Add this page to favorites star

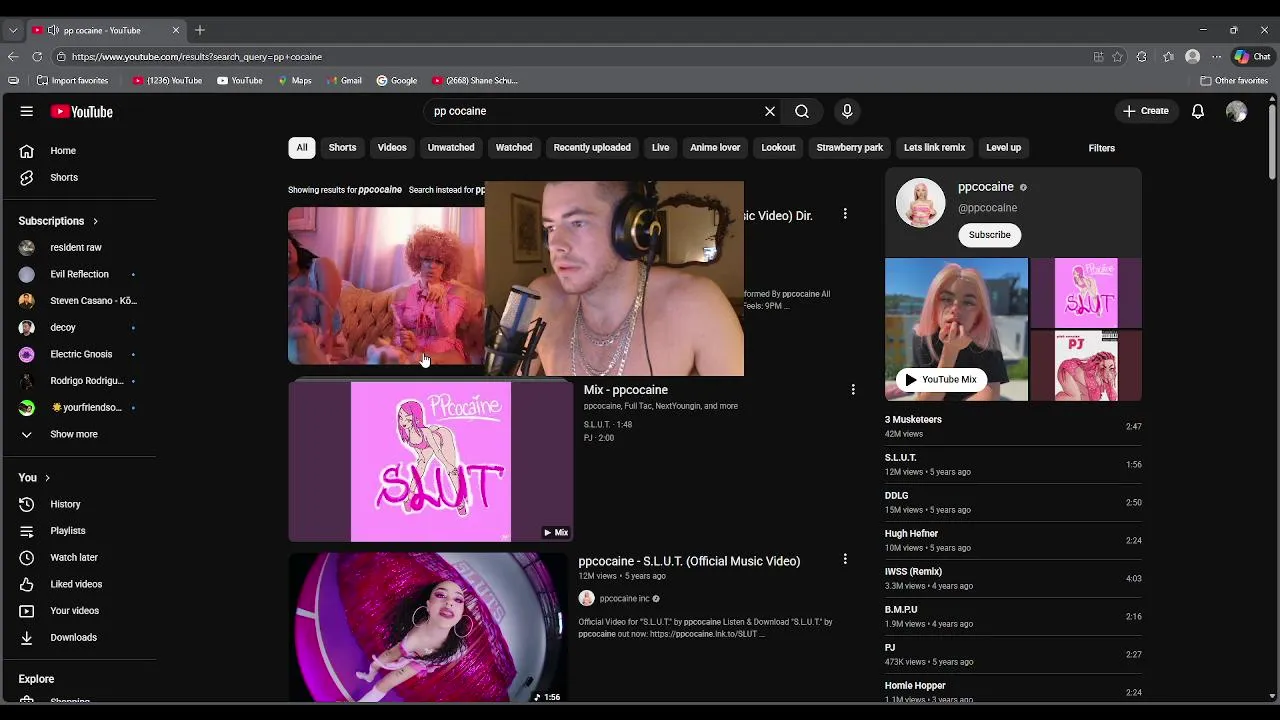(1118, 57)
